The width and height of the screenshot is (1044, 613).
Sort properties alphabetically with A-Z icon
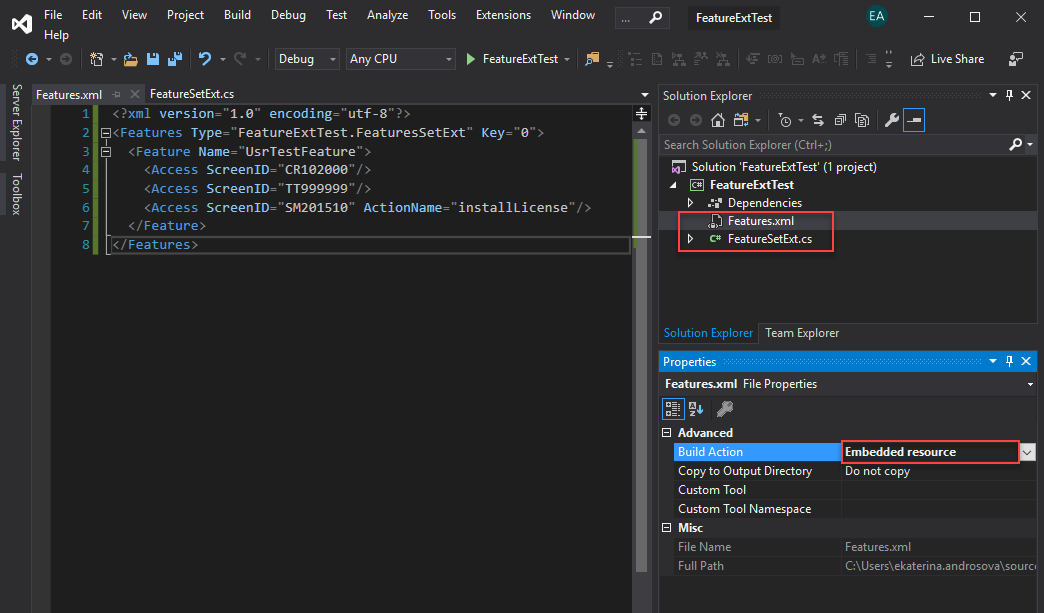(x=696, y=408)
